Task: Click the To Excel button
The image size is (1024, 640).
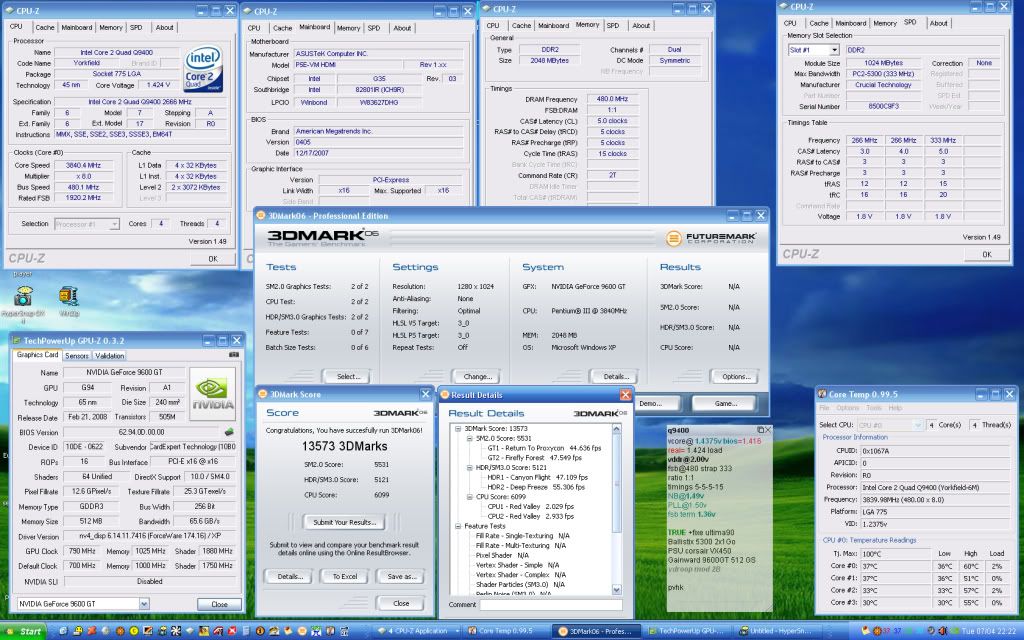Action: [x=344, y=576]
